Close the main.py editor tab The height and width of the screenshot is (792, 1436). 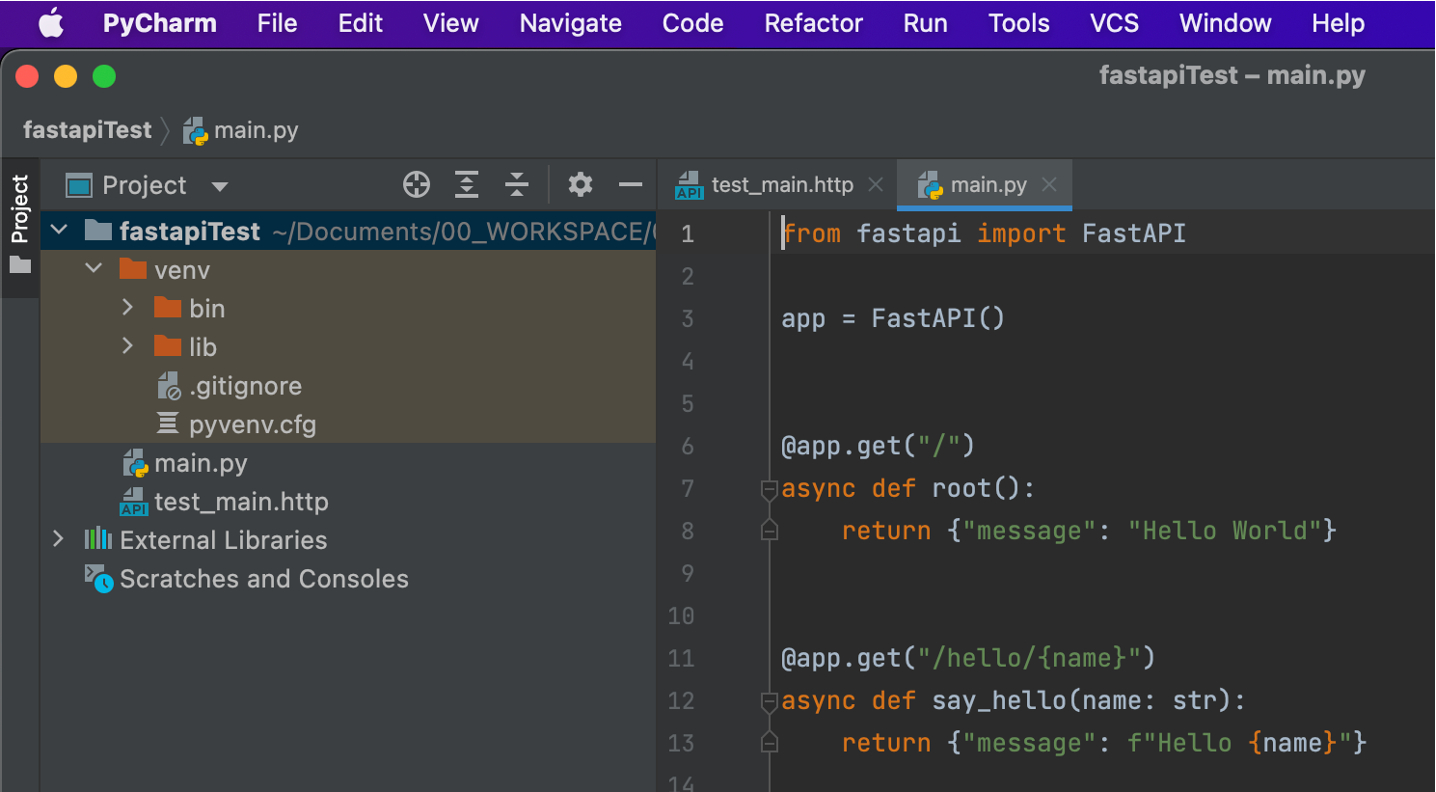tap(1049, 185)
